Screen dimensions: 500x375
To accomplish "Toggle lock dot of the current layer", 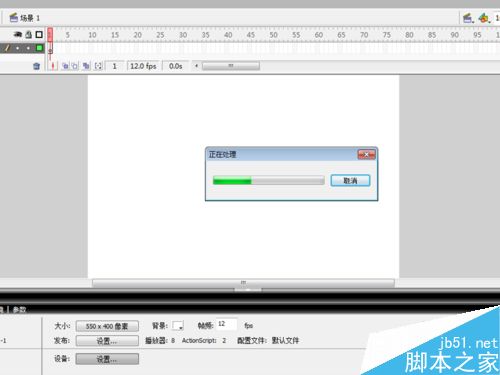I will pyautogui.click(x=28, y=48).
